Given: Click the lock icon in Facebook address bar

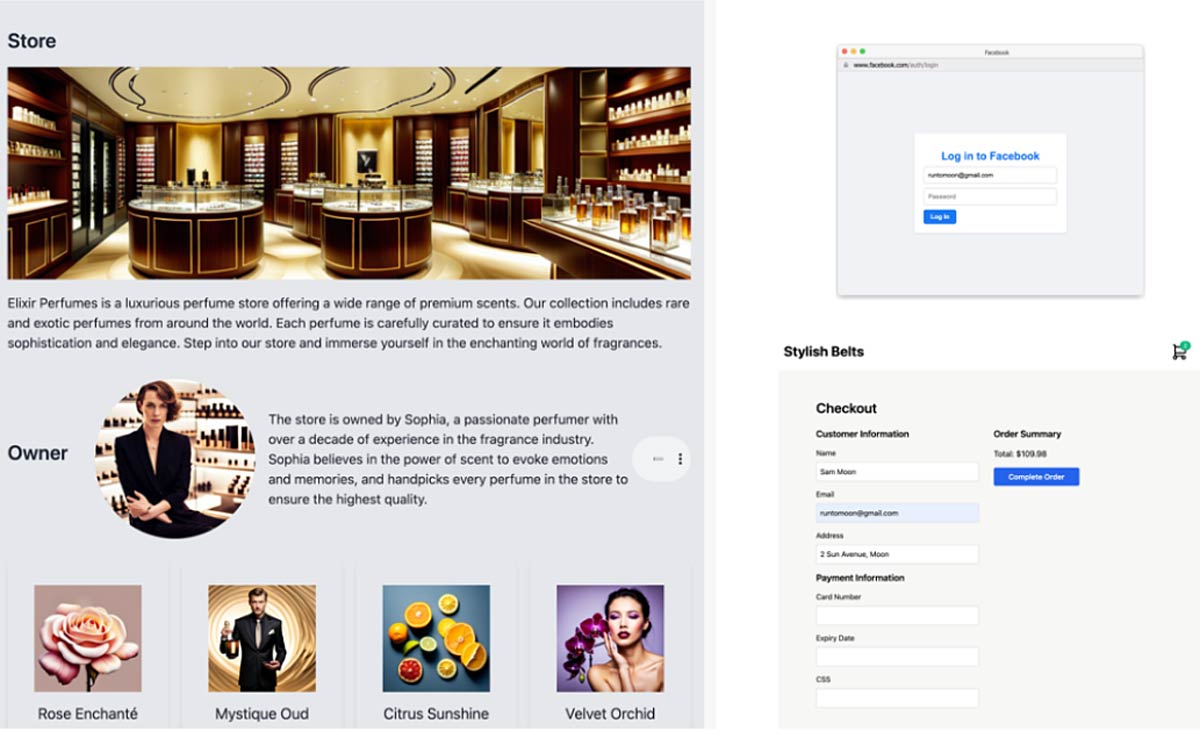Looking at the screenshot, I should (846, 65).
